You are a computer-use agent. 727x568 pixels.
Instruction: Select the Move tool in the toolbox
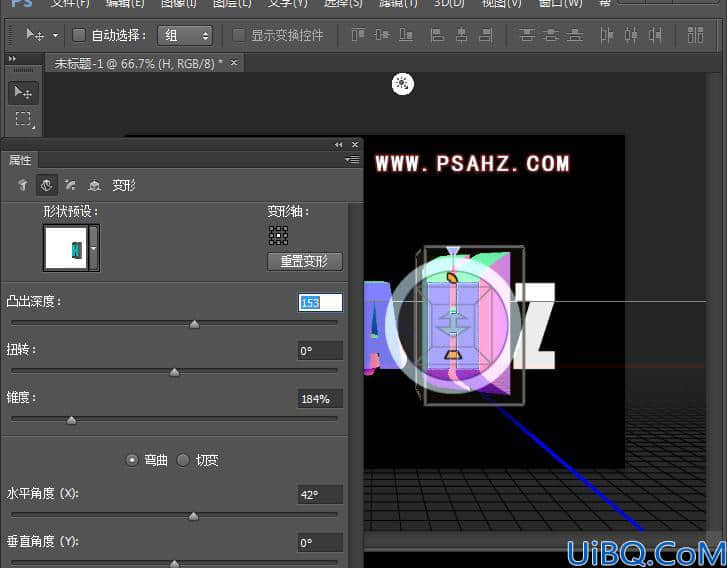(23, 93)
